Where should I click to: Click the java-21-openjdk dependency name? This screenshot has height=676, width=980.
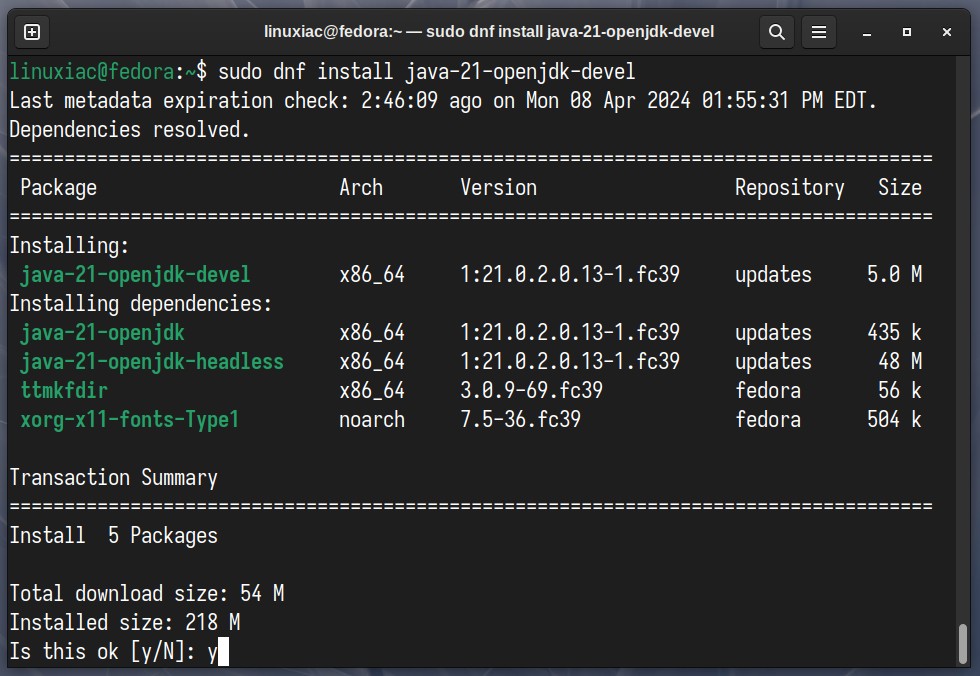102,333
